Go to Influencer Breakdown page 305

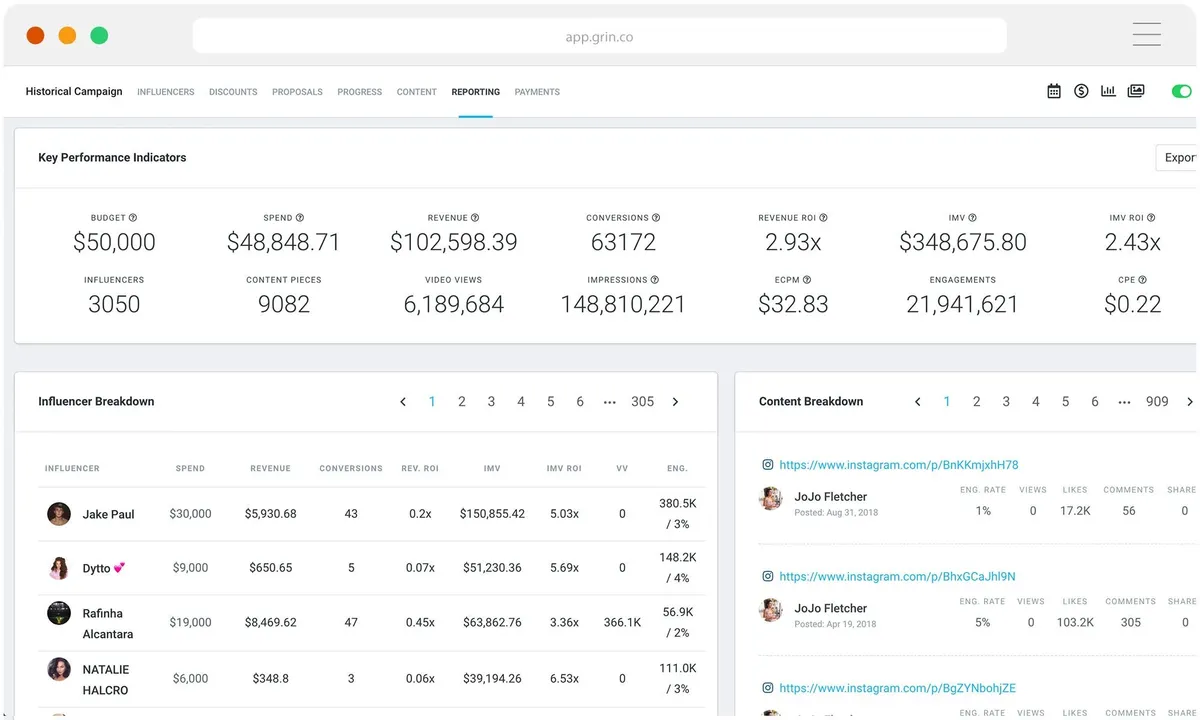pyautogui.click(x=643, y=402)
